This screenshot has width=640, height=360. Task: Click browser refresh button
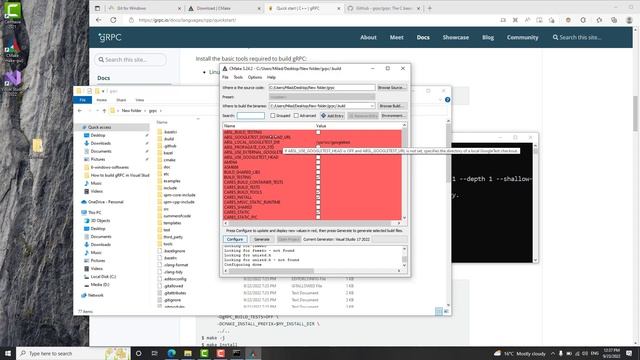pyautogui.click(x=113, y=20)
